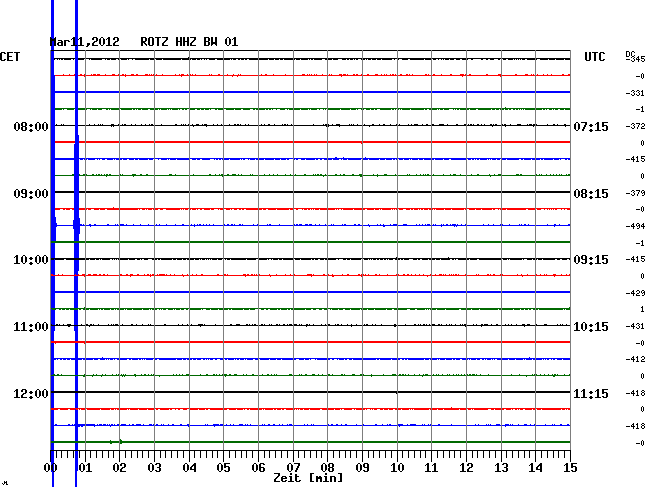Click the station label ROTZ HHZ BW 01
This screenshot has height=494, width=650.
point(189,42)
